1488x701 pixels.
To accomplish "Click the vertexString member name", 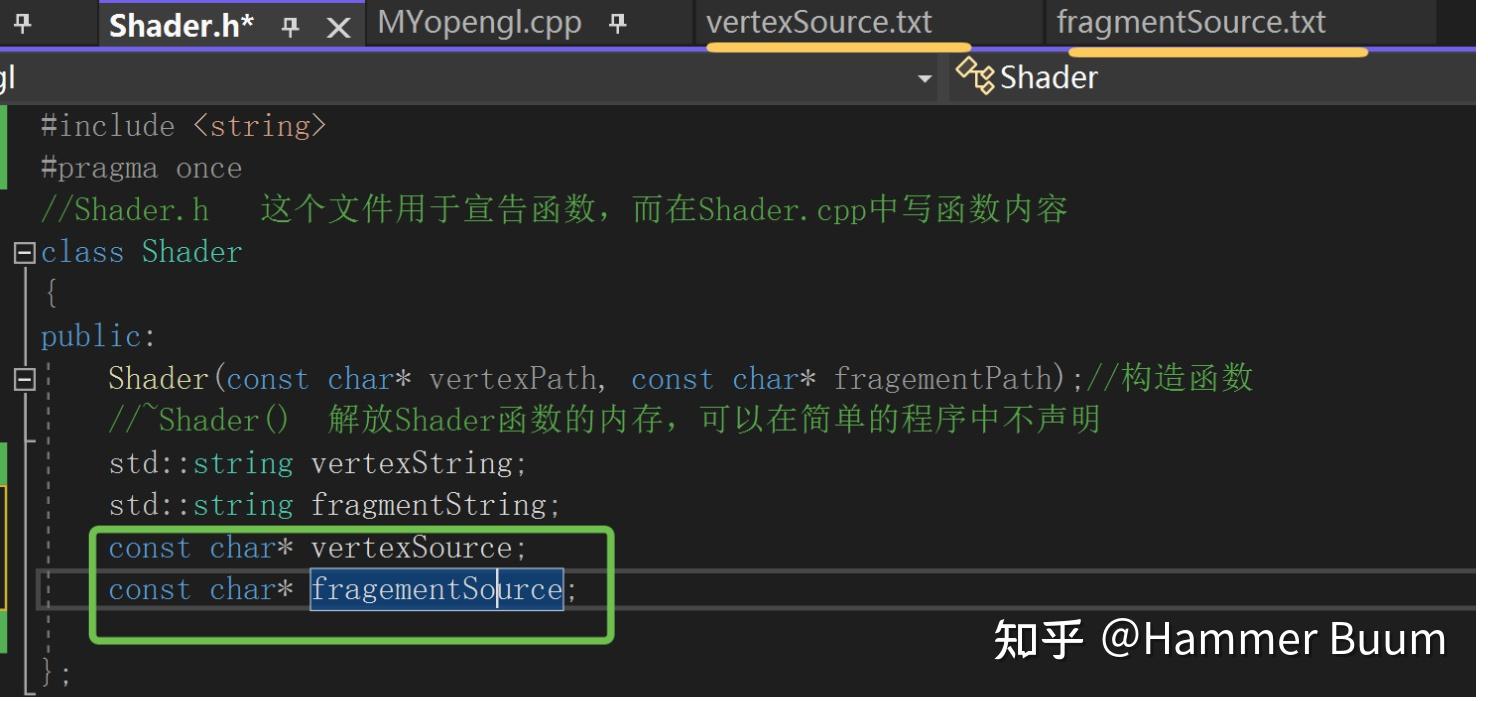I will 411,463.
